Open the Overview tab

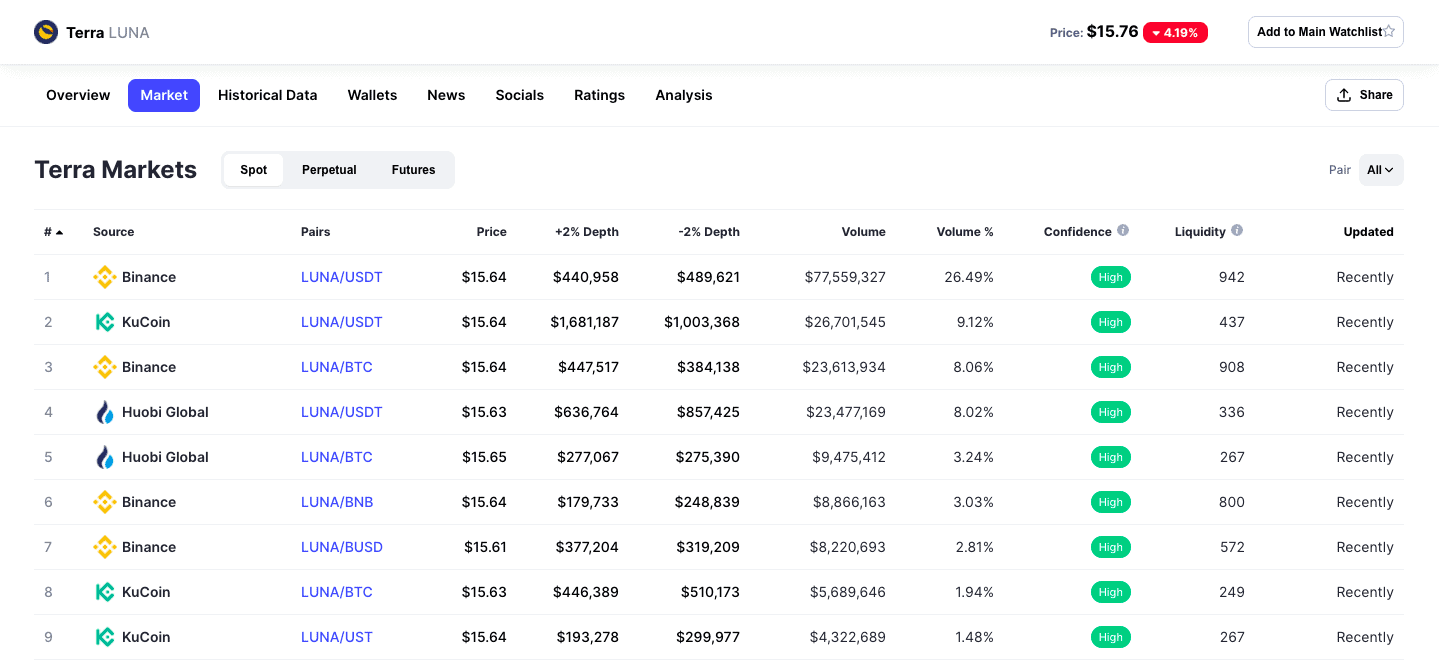(x=78, y=95)
